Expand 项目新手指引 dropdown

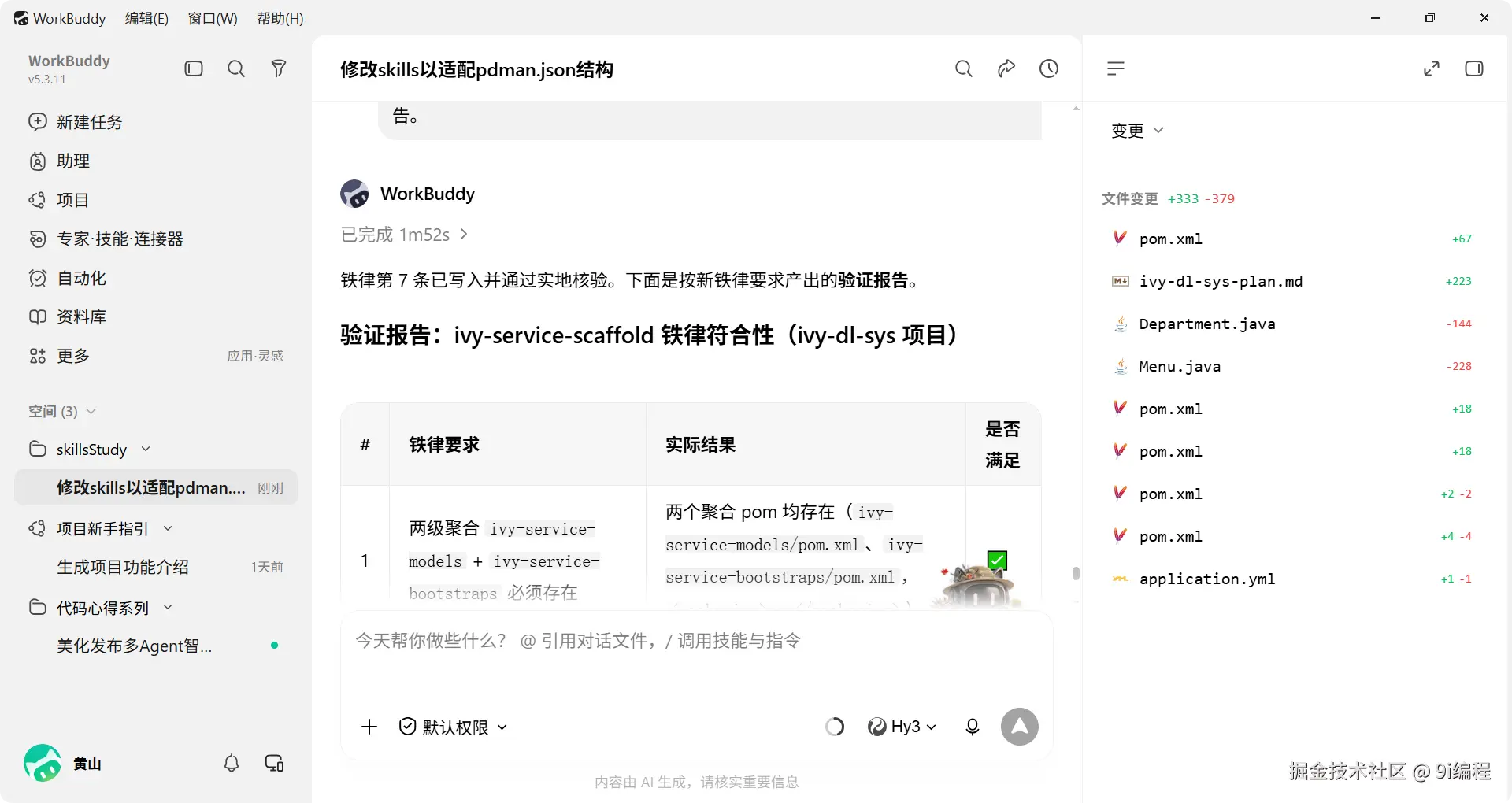168,528
